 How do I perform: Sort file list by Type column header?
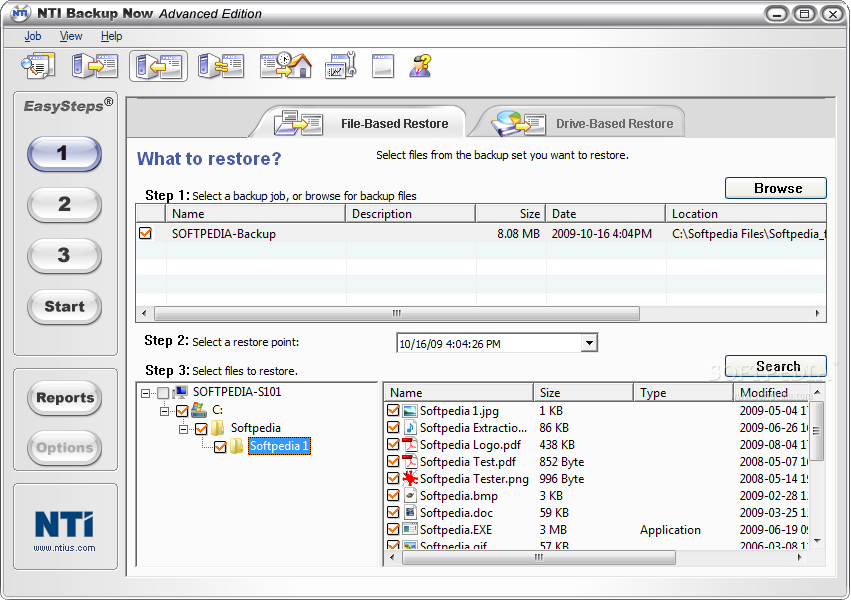click(x=683, y=393)
